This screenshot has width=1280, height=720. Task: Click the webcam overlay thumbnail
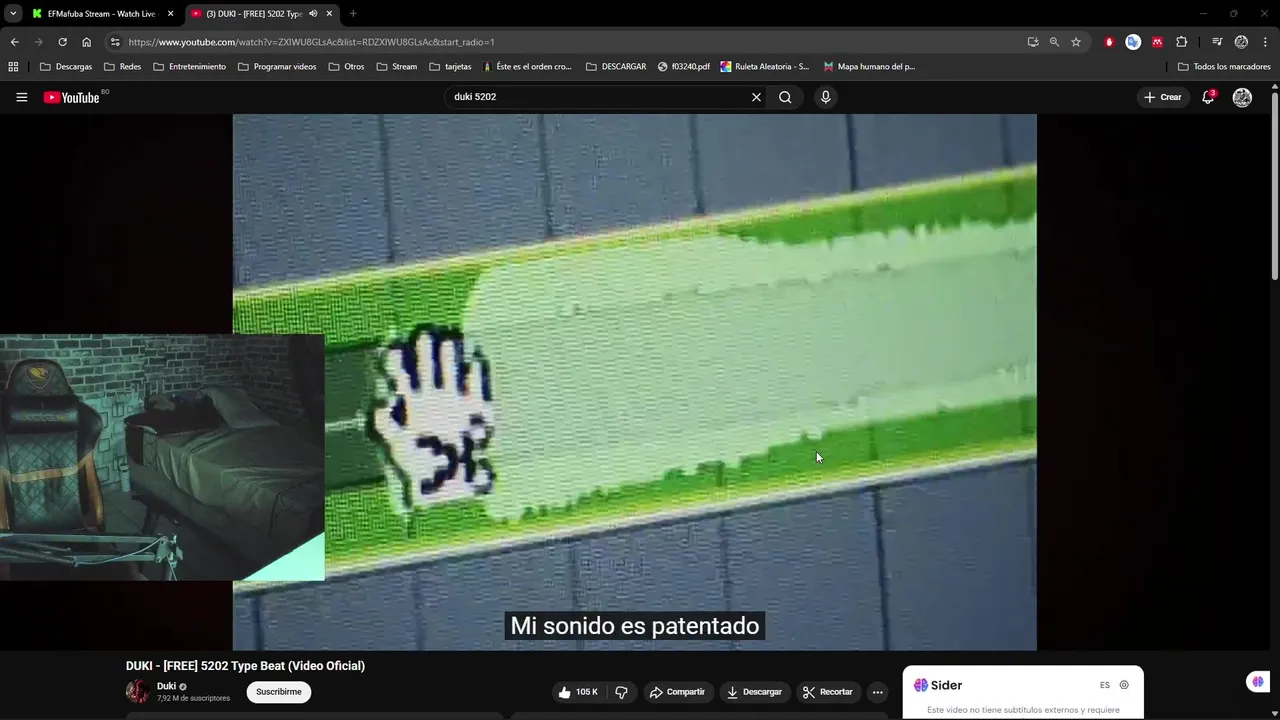point(162,457)
